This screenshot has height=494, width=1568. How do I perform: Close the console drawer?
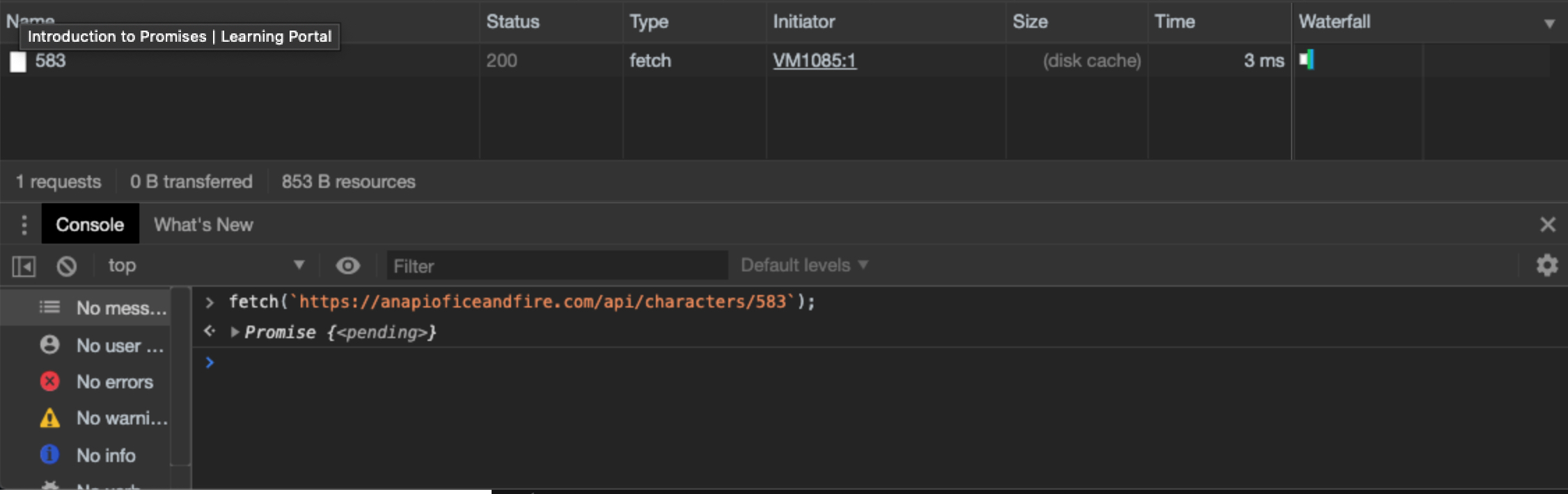pyautogui.click(x=1547, y=225)
